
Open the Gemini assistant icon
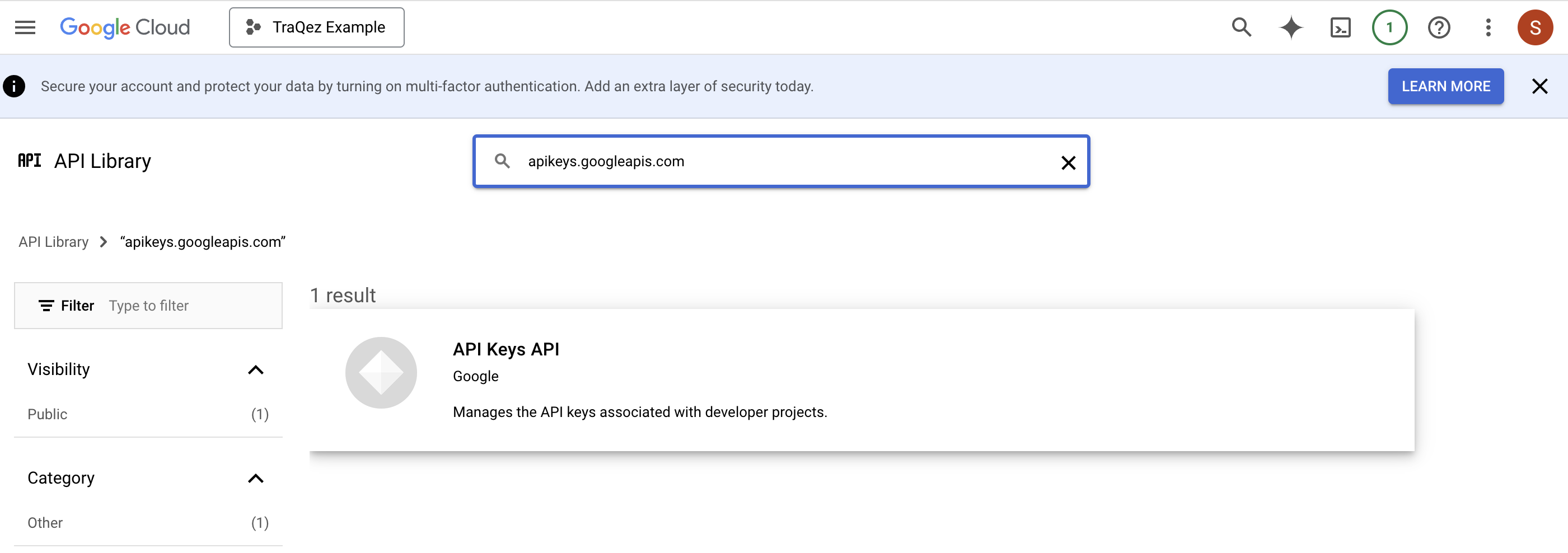(1290, 27)
